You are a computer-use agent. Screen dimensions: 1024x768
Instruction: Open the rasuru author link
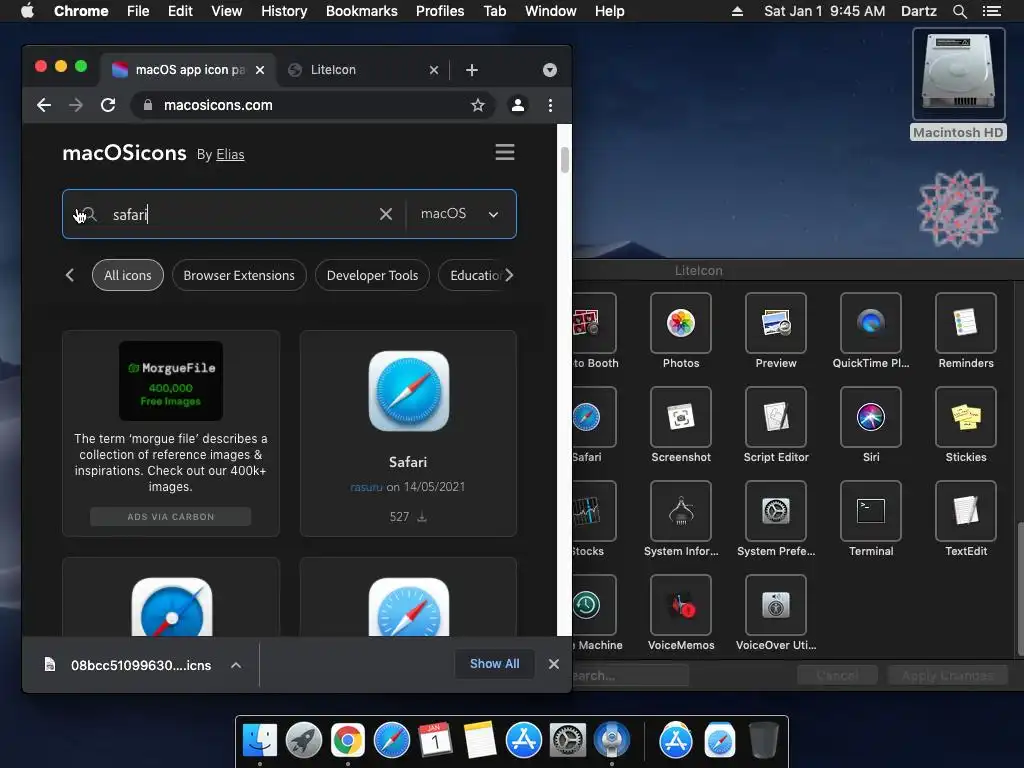(x=366, y=487)
